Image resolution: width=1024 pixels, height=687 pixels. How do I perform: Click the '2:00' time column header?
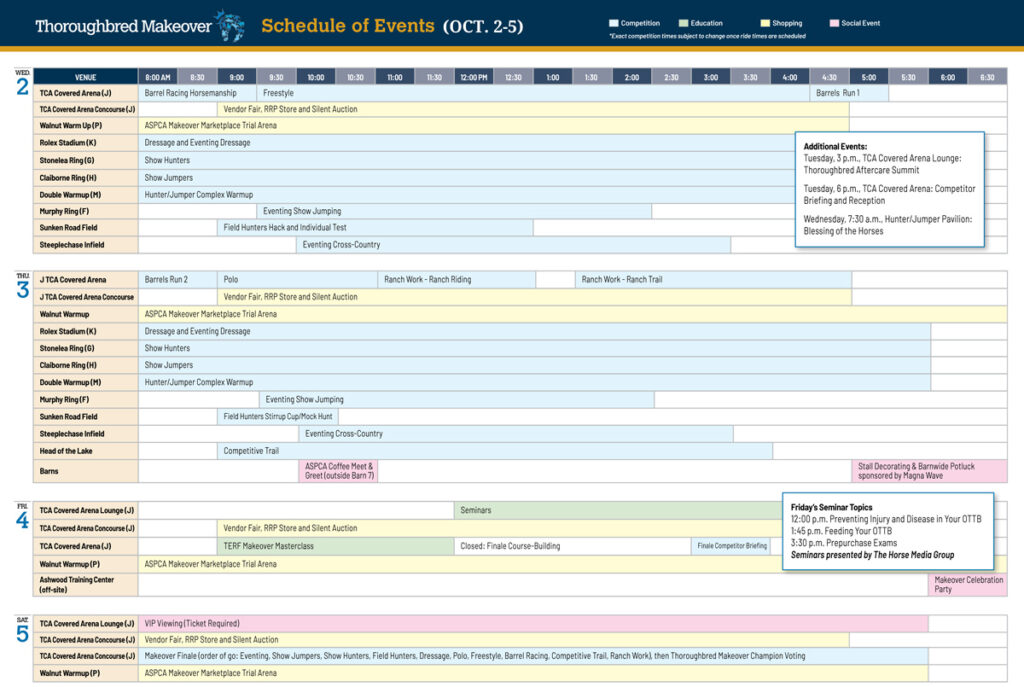point(632,77)
